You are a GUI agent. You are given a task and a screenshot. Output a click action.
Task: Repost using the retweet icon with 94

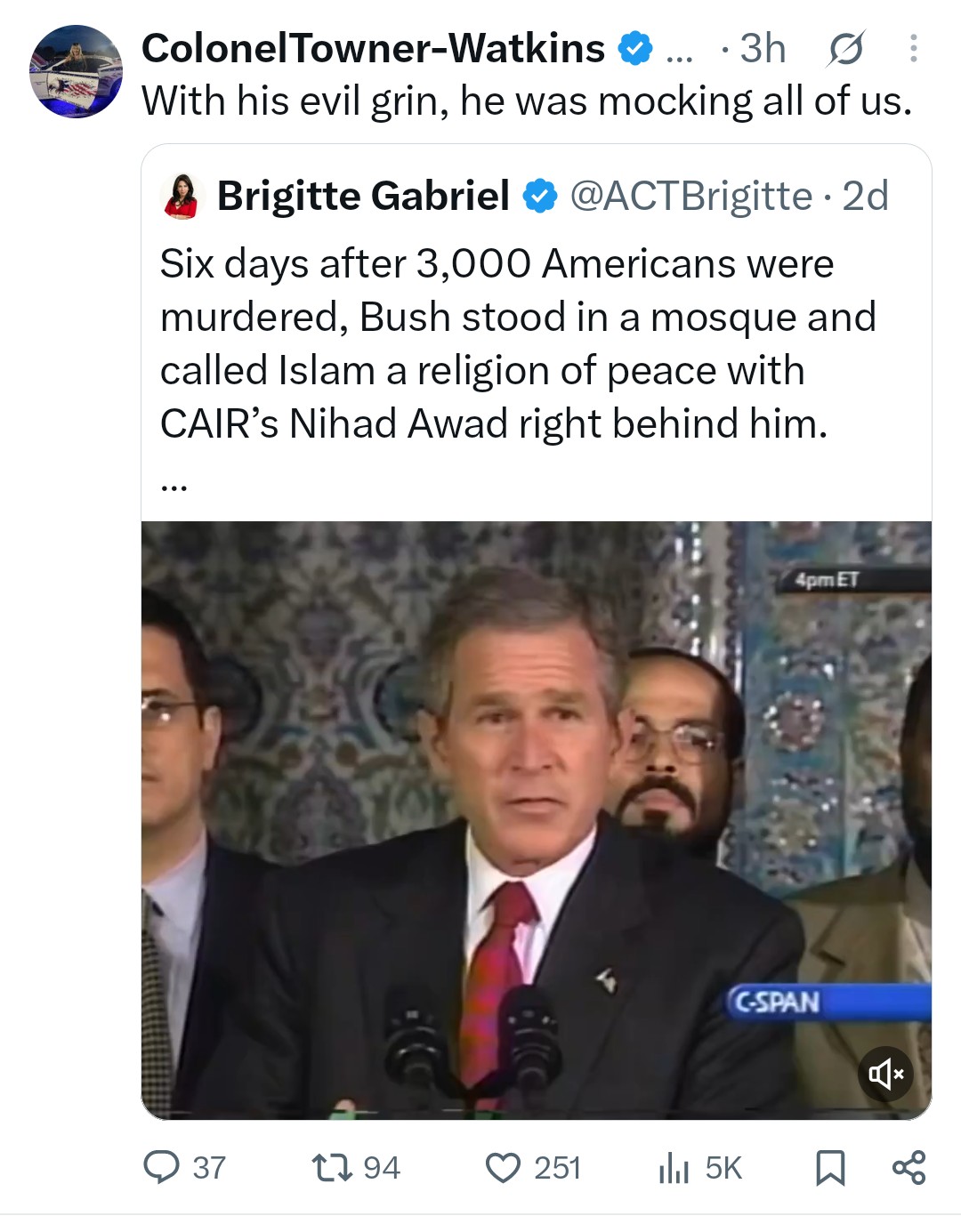(x=333, y=1168)
